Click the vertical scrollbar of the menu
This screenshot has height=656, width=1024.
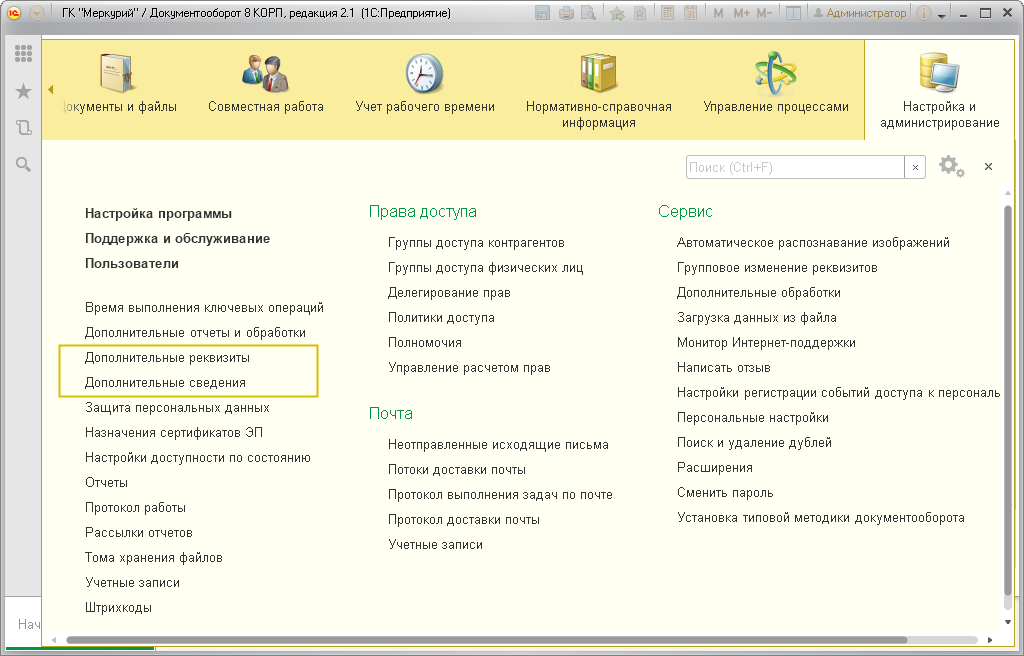(x=1008, y=399)
